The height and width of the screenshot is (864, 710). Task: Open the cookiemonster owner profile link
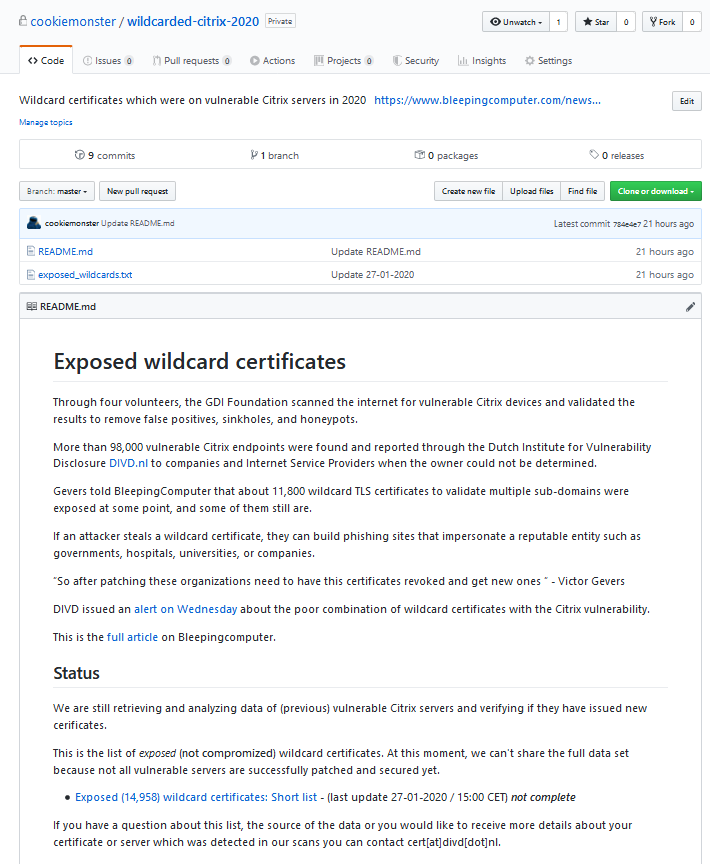click(73, 21)
